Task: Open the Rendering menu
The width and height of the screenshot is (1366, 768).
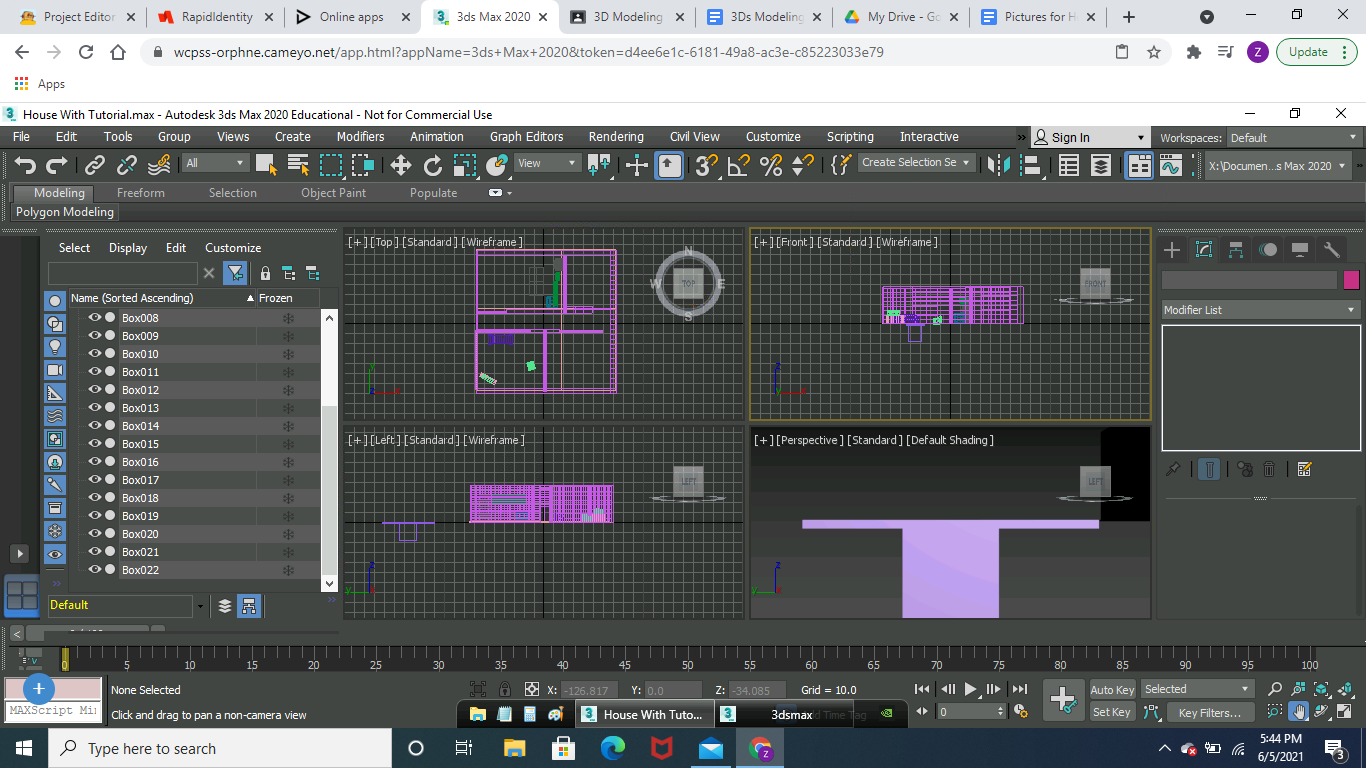Action: [615, 137]
